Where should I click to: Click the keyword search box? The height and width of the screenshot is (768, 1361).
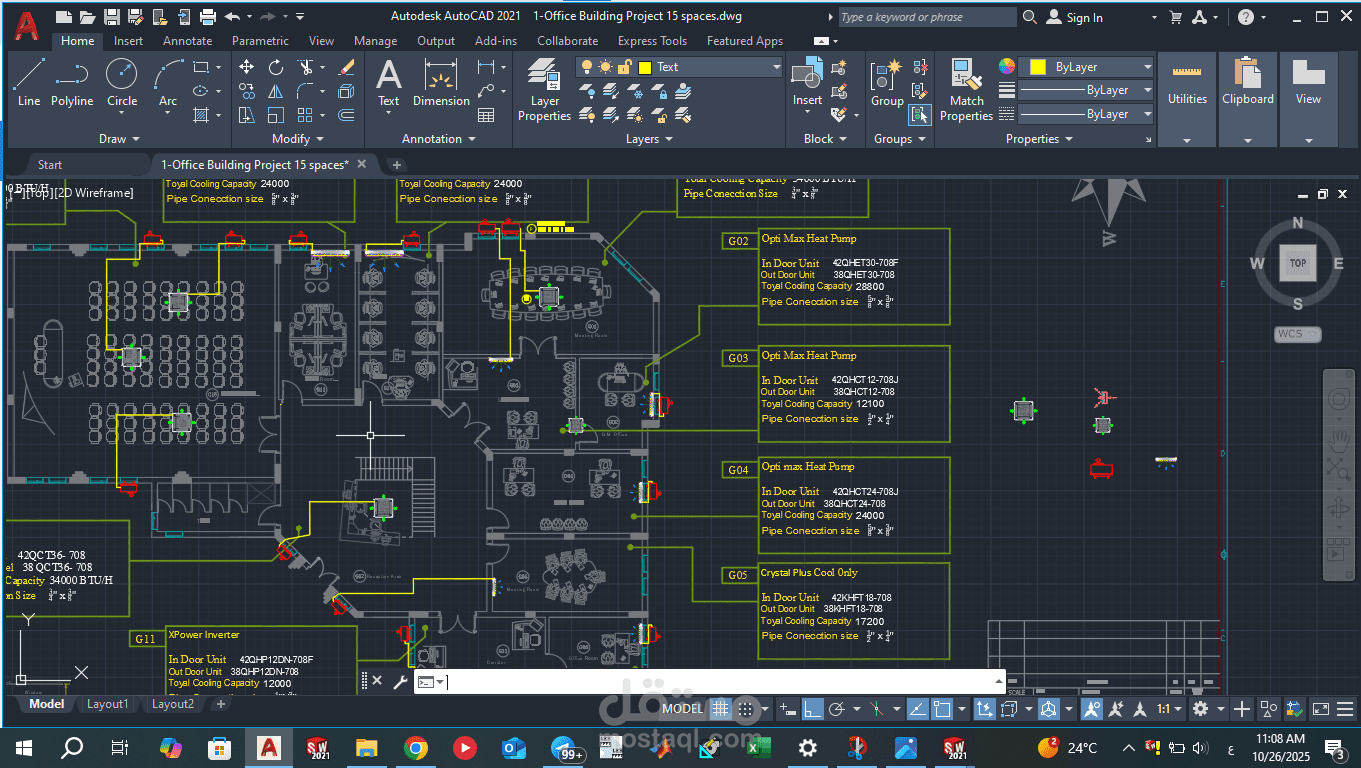926,17
